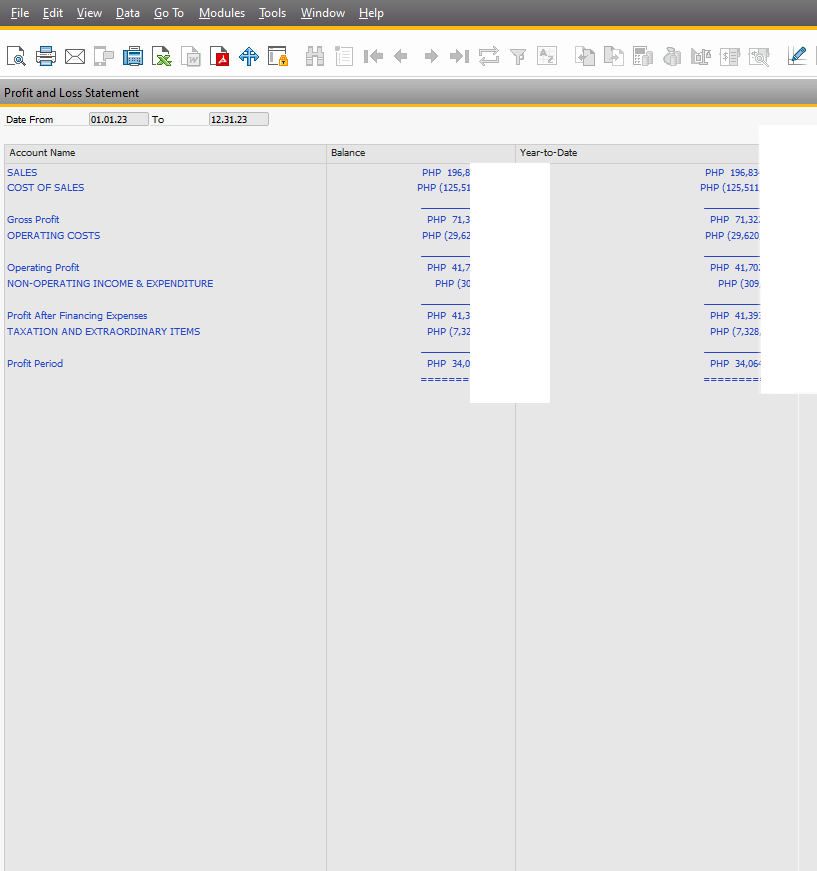Go to the last data record
This screenshot has height=871, width=817.
click(x=459, y=56)
